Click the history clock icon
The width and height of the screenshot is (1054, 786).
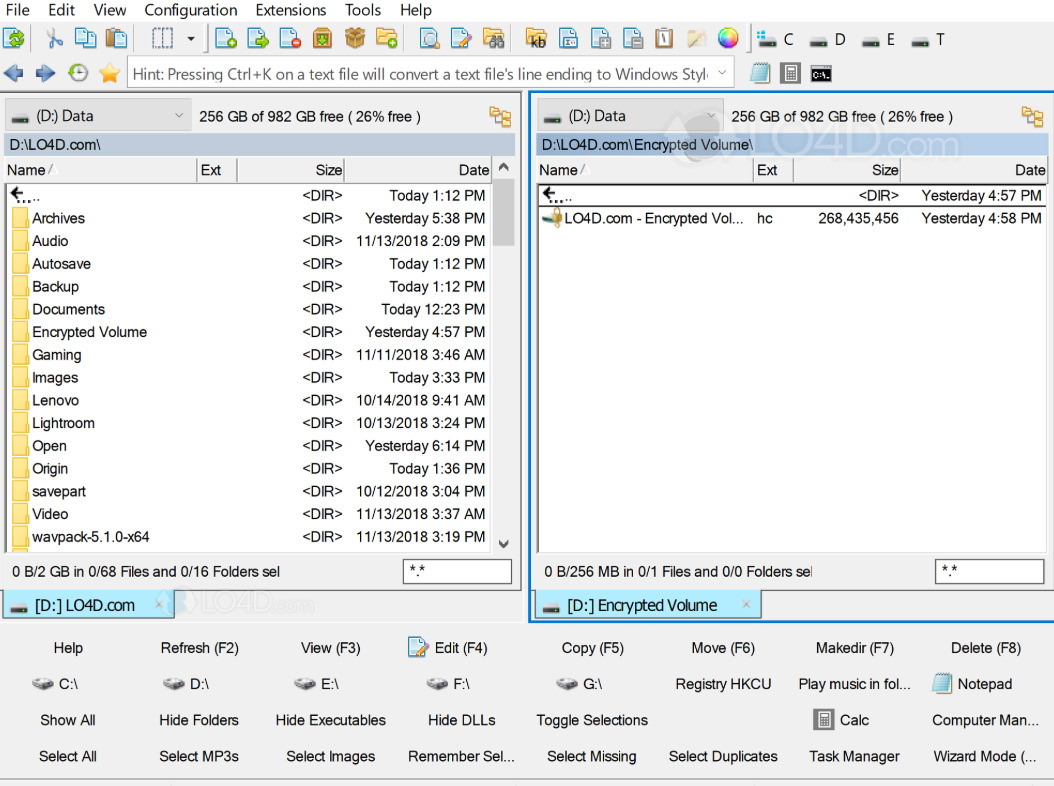pyautogui.click(x=77, y=73)
